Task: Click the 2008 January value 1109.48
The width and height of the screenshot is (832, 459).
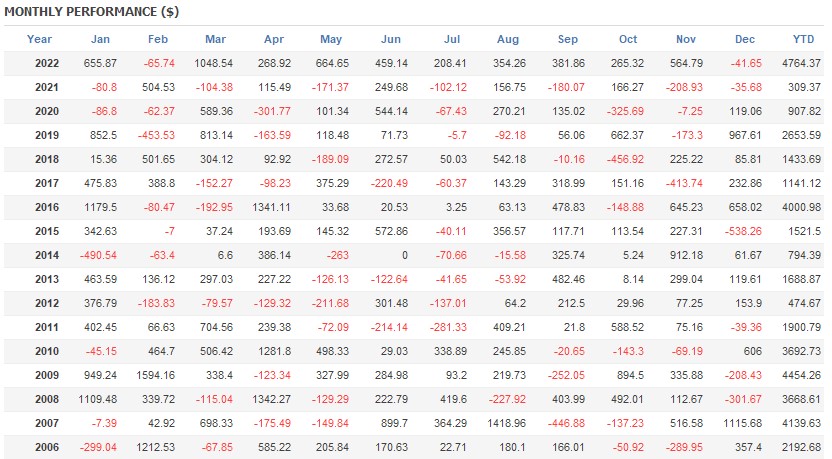Action: 98,399
